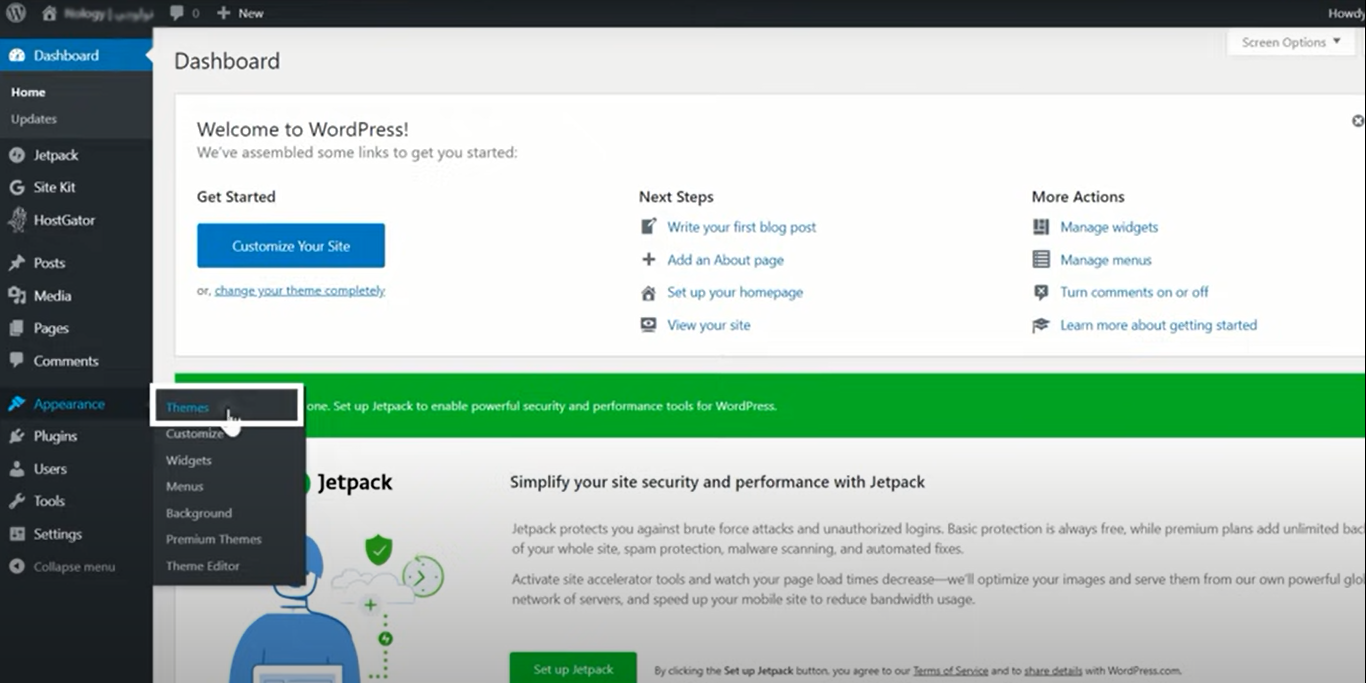Click the Dashboard gauge icon
Viewport: 1366px width, 683px height.
pos(16,55)
